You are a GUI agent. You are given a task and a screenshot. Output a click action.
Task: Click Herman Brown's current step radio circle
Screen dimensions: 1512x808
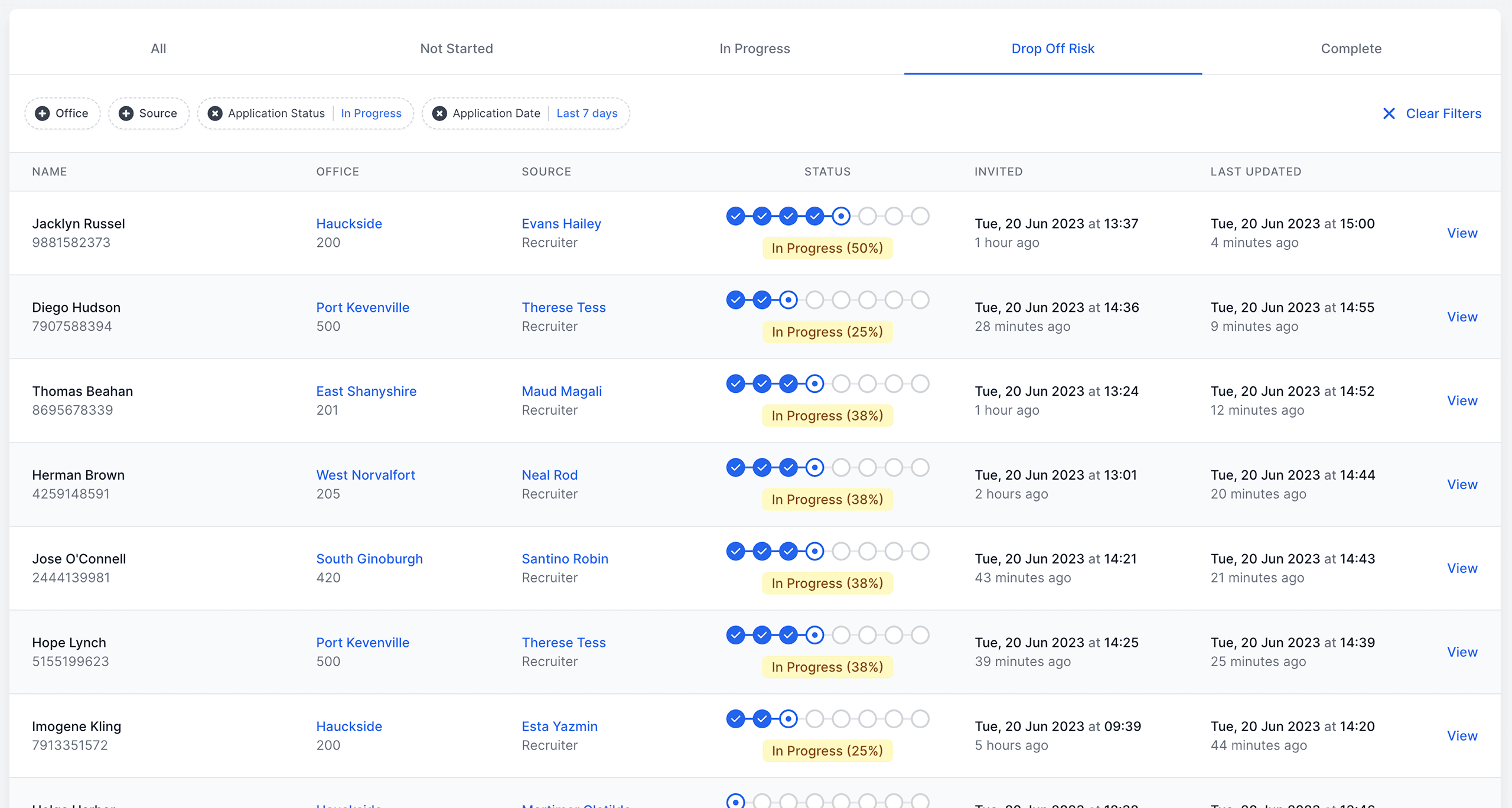pyautogui.click(x=814, y=468)
